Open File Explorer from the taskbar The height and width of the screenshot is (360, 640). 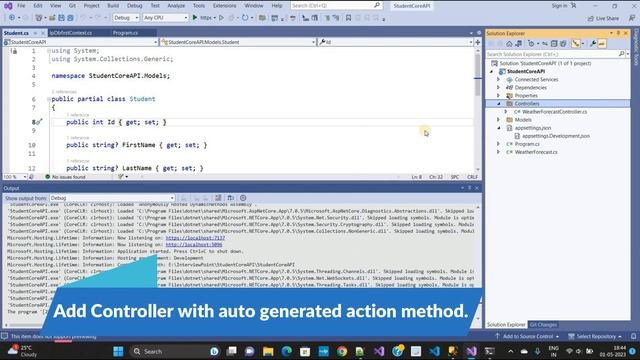[x=268, y=351]
